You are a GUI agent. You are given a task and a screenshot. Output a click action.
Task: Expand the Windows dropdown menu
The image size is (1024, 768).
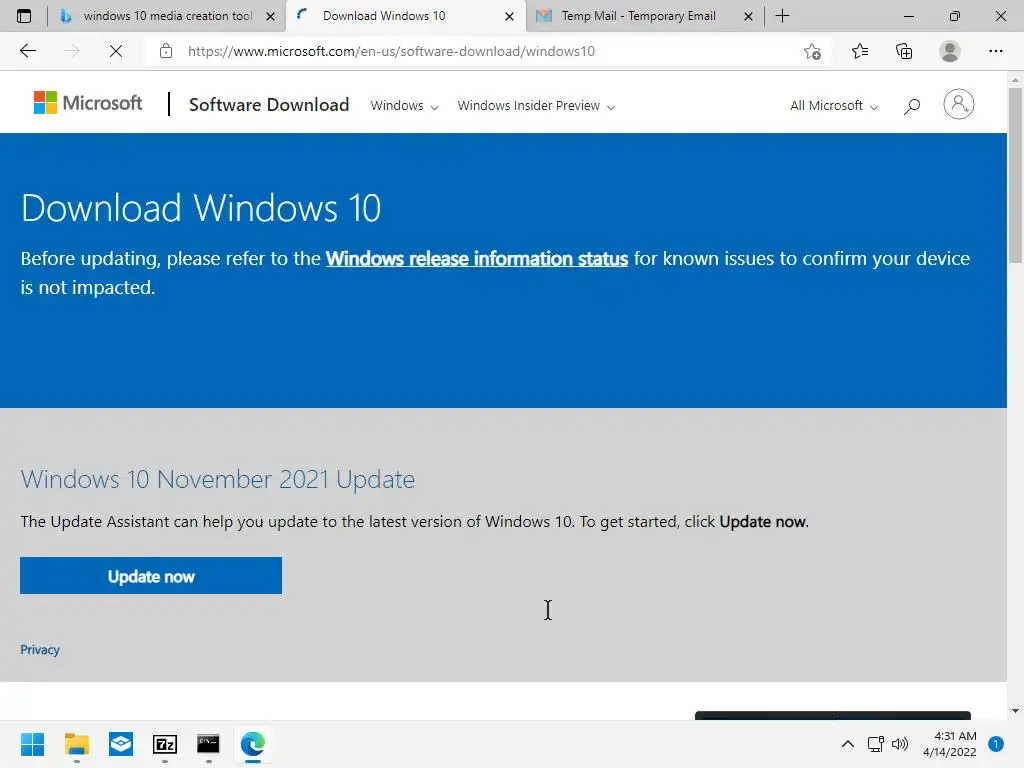tap(404, 106)
